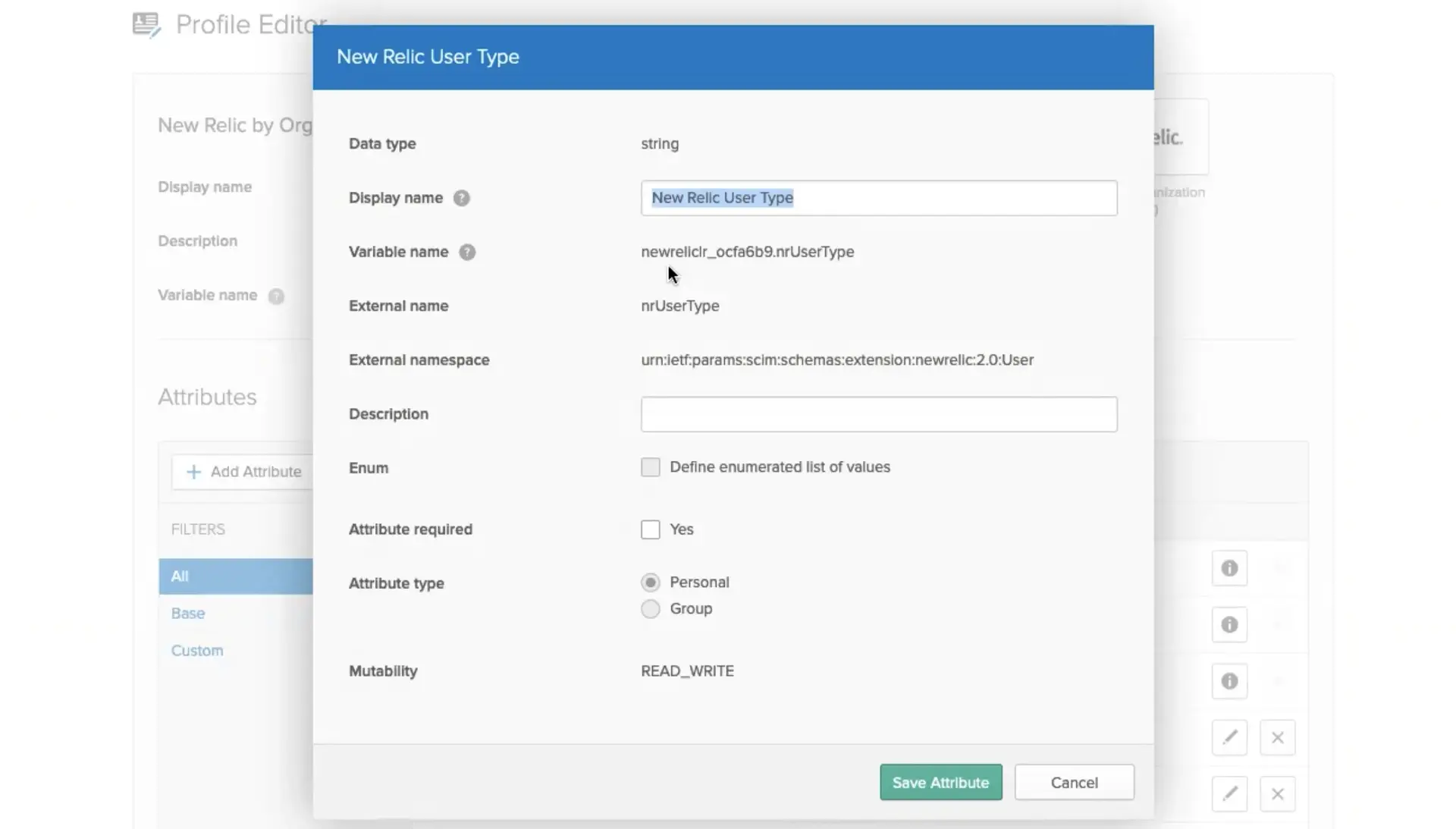
Task: Click the Cancel button
Action: point(1074,782)
